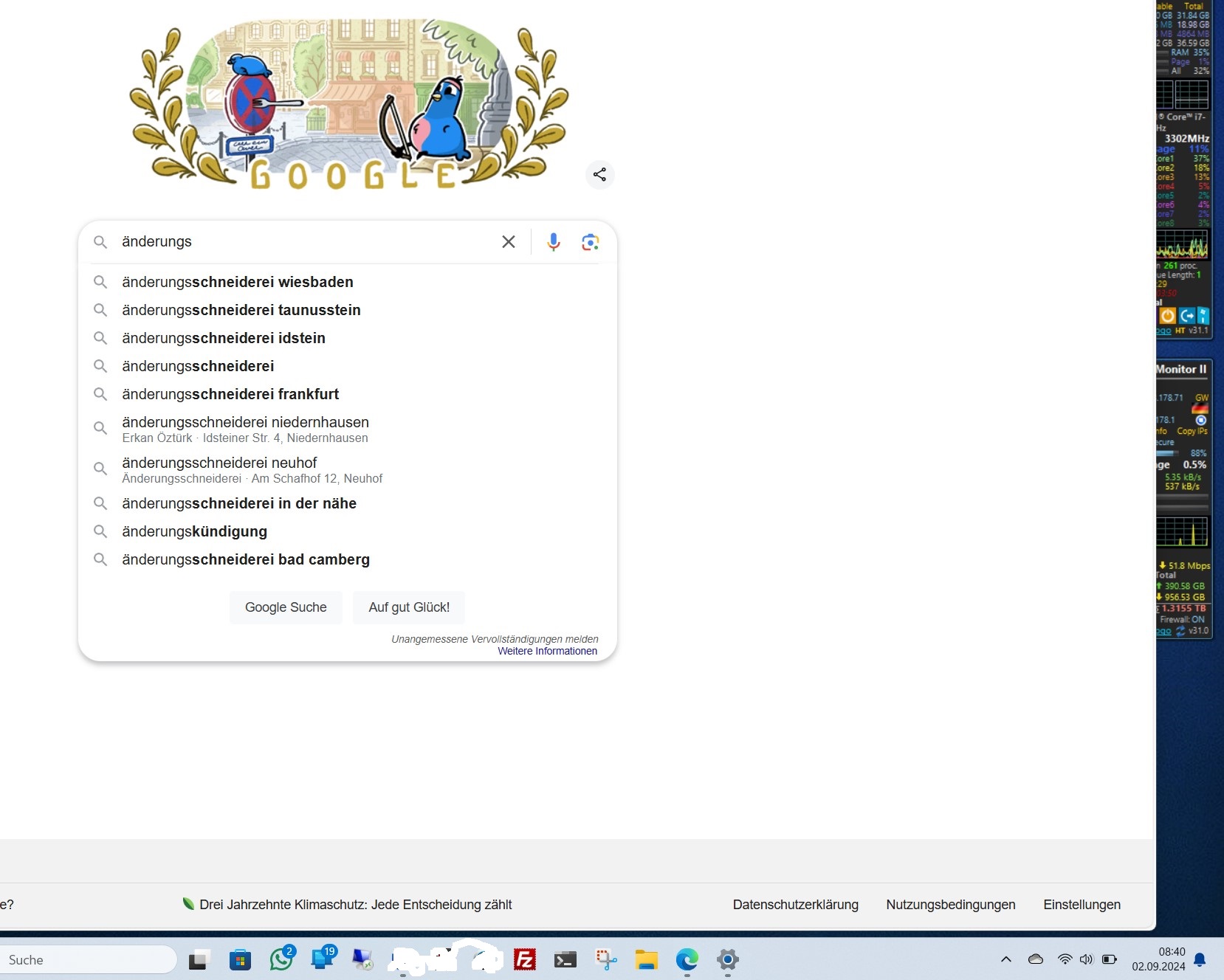Click the Auf gut Glück! button
The width and height of the screenshot is (1224, 980).
click(x=409, y=607)
